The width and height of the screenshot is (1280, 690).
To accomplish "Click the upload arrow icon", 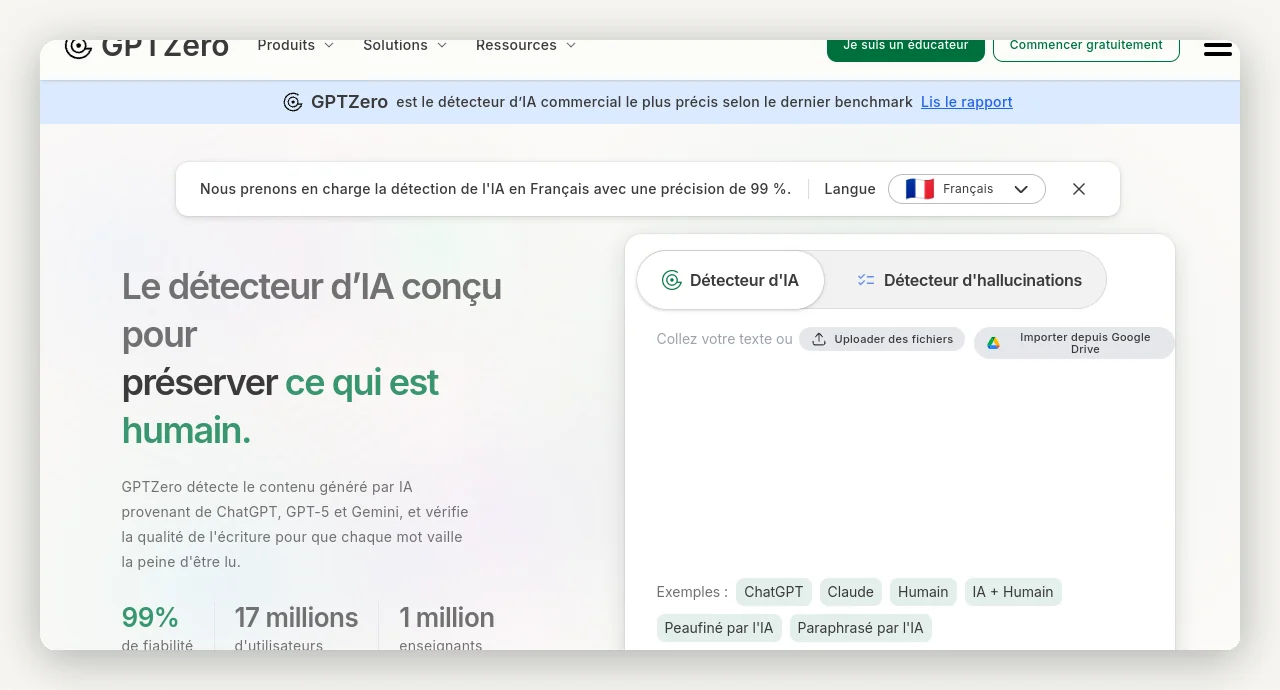I will (819, 339).
